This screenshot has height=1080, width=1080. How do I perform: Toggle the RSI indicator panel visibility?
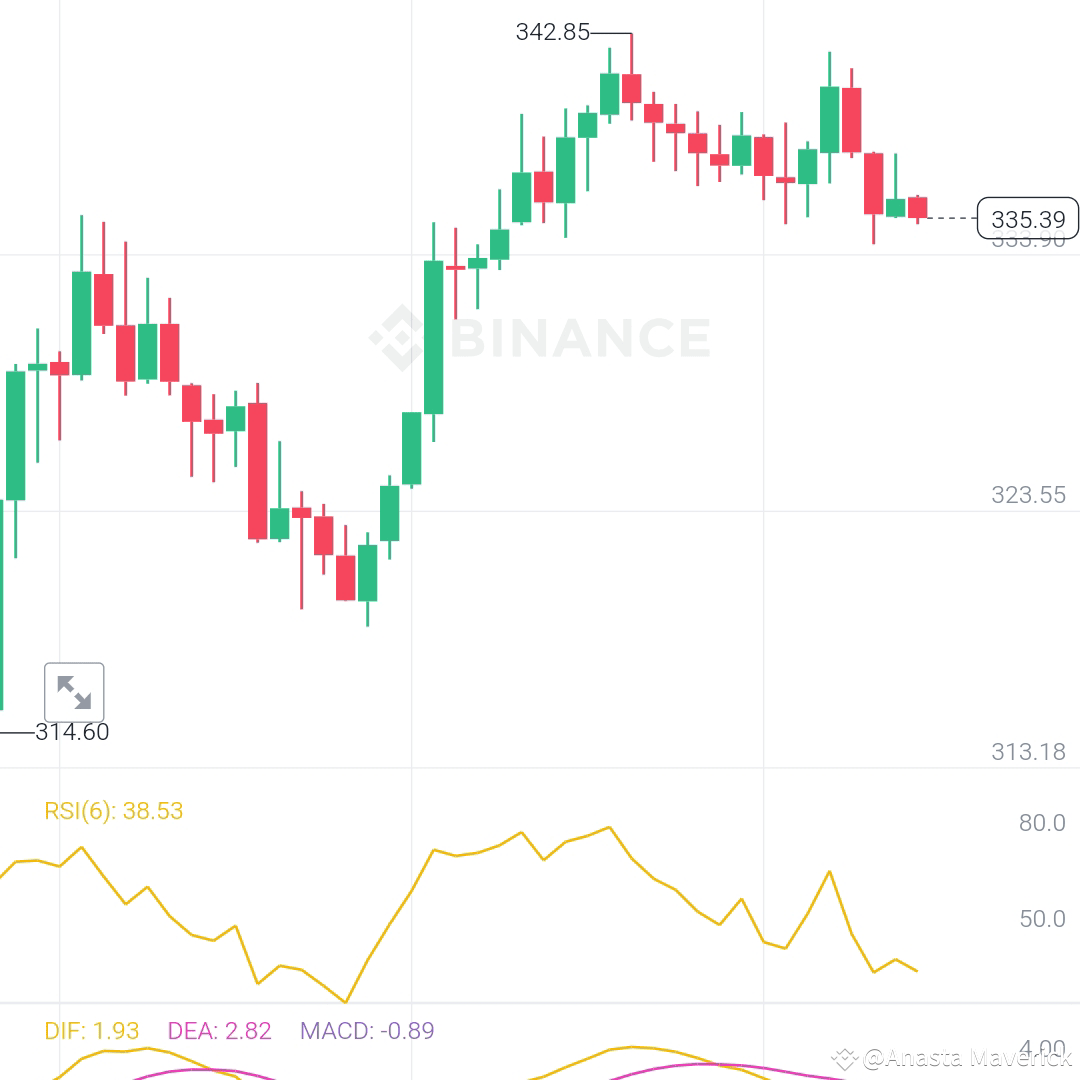pyautogui.click(x=111, y=812)
